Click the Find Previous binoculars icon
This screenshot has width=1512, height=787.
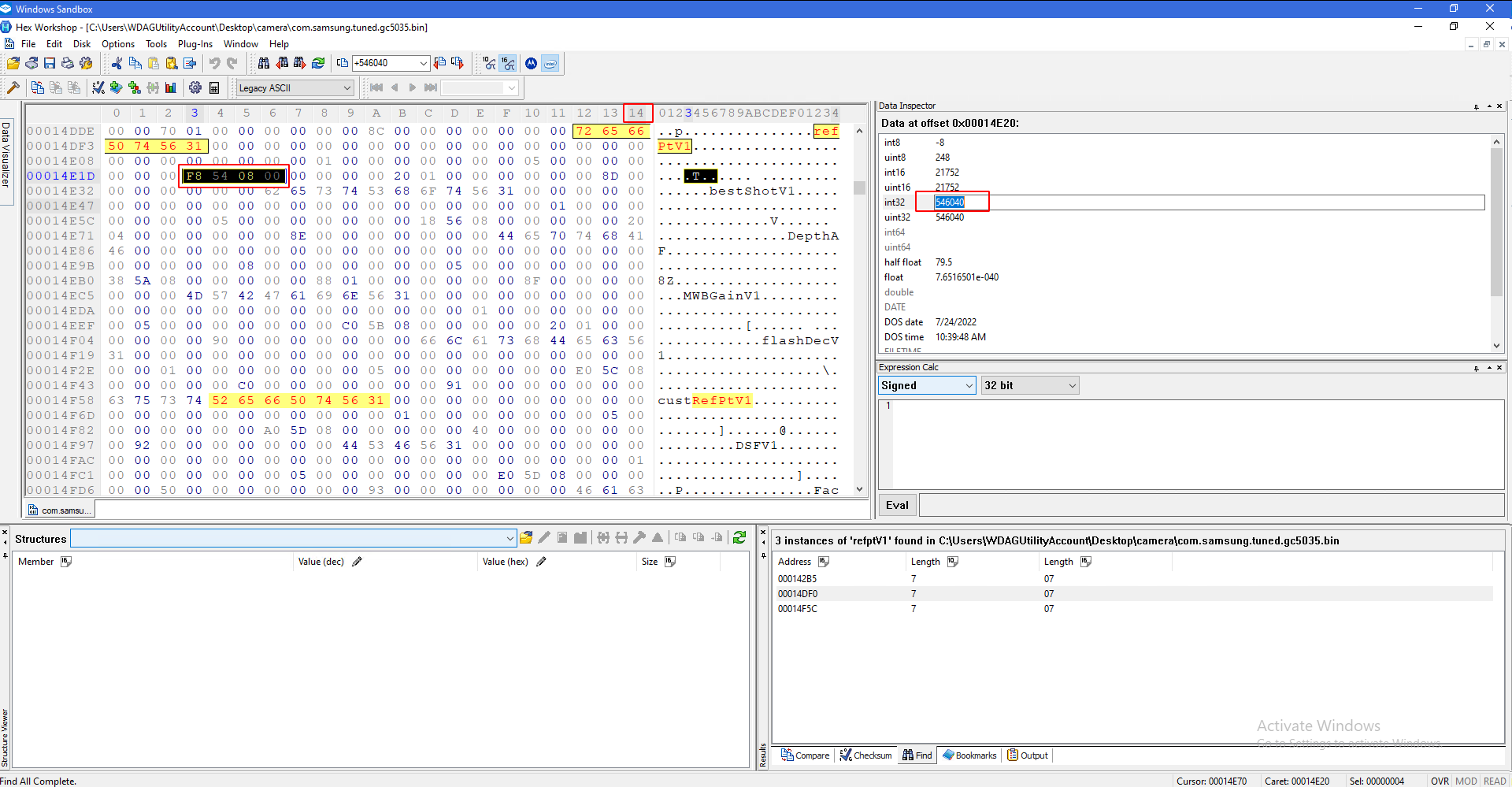pyautogui.click(x=282, y=63)
